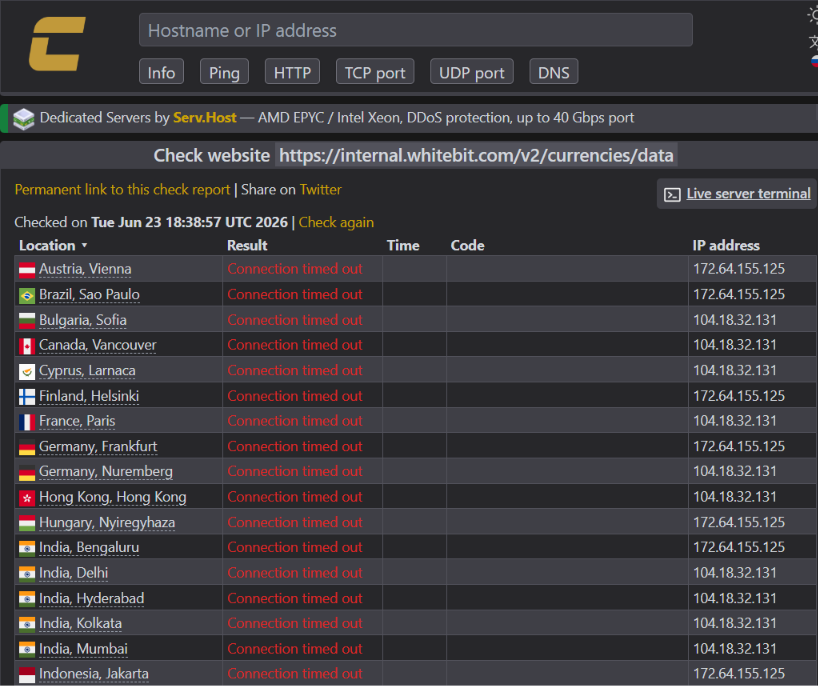
Task: Open Permanent link to this check report
Action: [x=122, y=189]
